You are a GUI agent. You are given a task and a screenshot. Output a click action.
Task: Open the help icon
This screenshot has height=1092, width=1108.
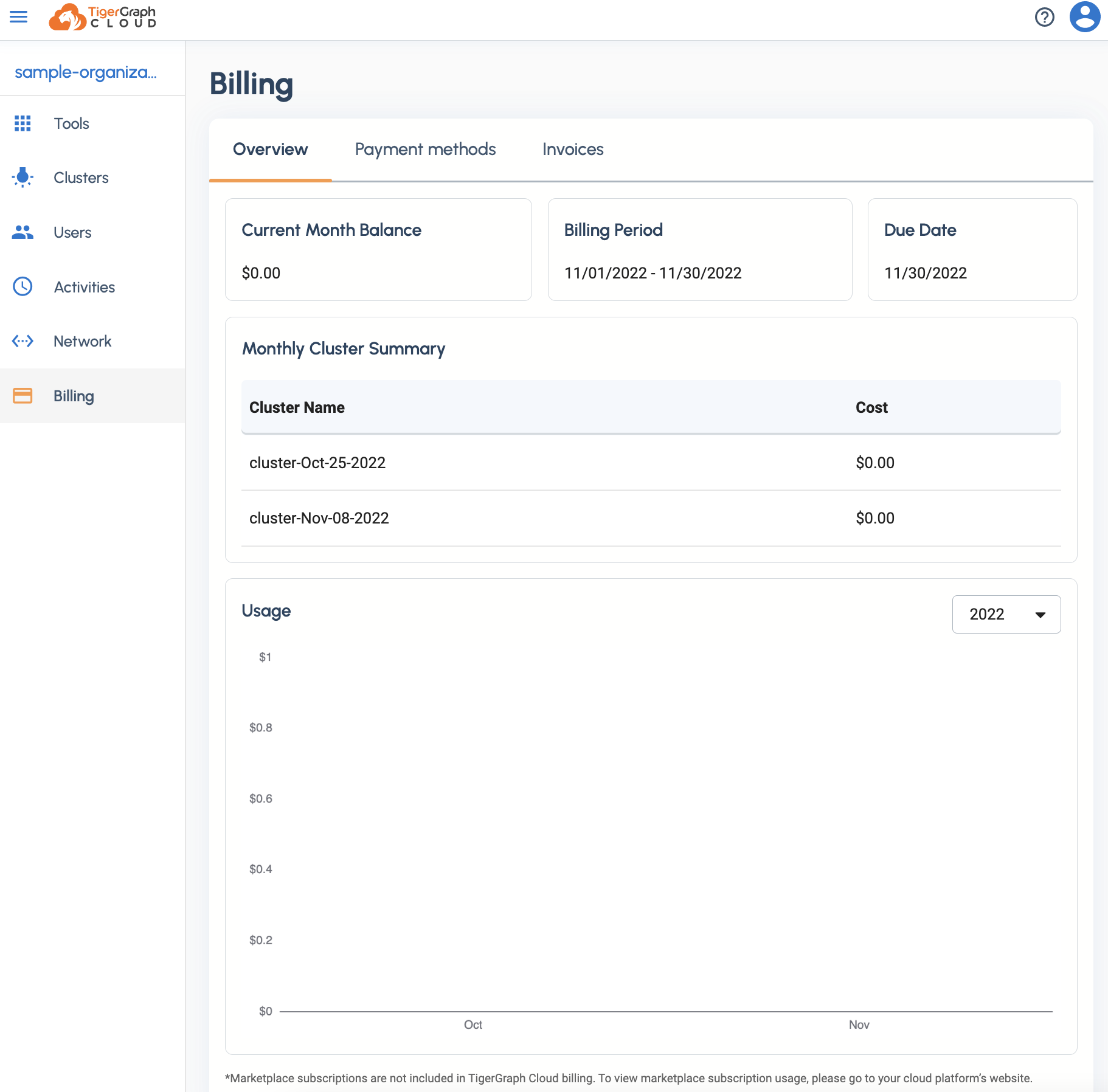coord(1045,17)
